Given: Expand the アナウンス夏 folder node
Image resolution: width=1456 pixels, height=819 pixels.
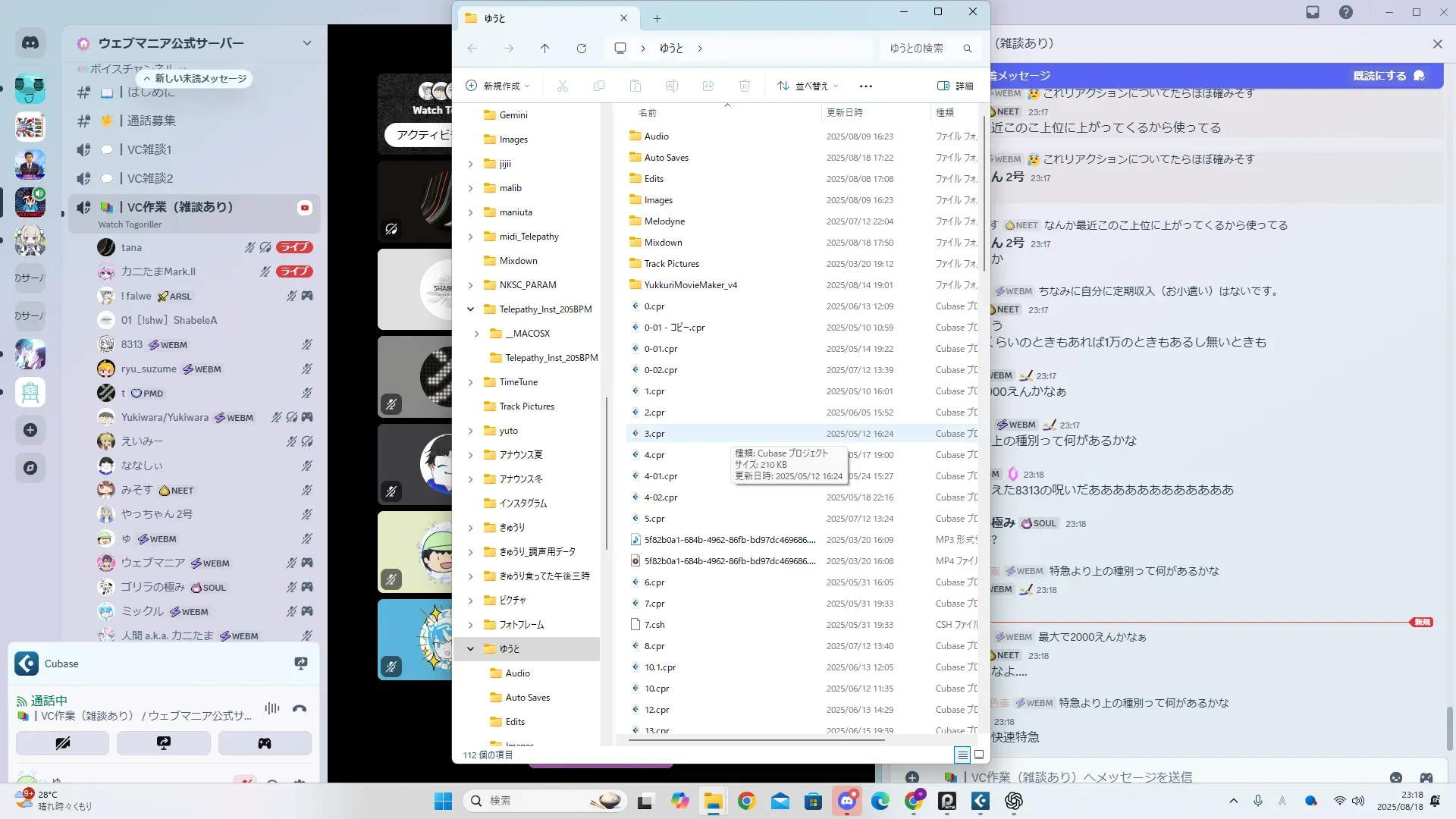Looking at the screenshot, I should tap(470, 455).
